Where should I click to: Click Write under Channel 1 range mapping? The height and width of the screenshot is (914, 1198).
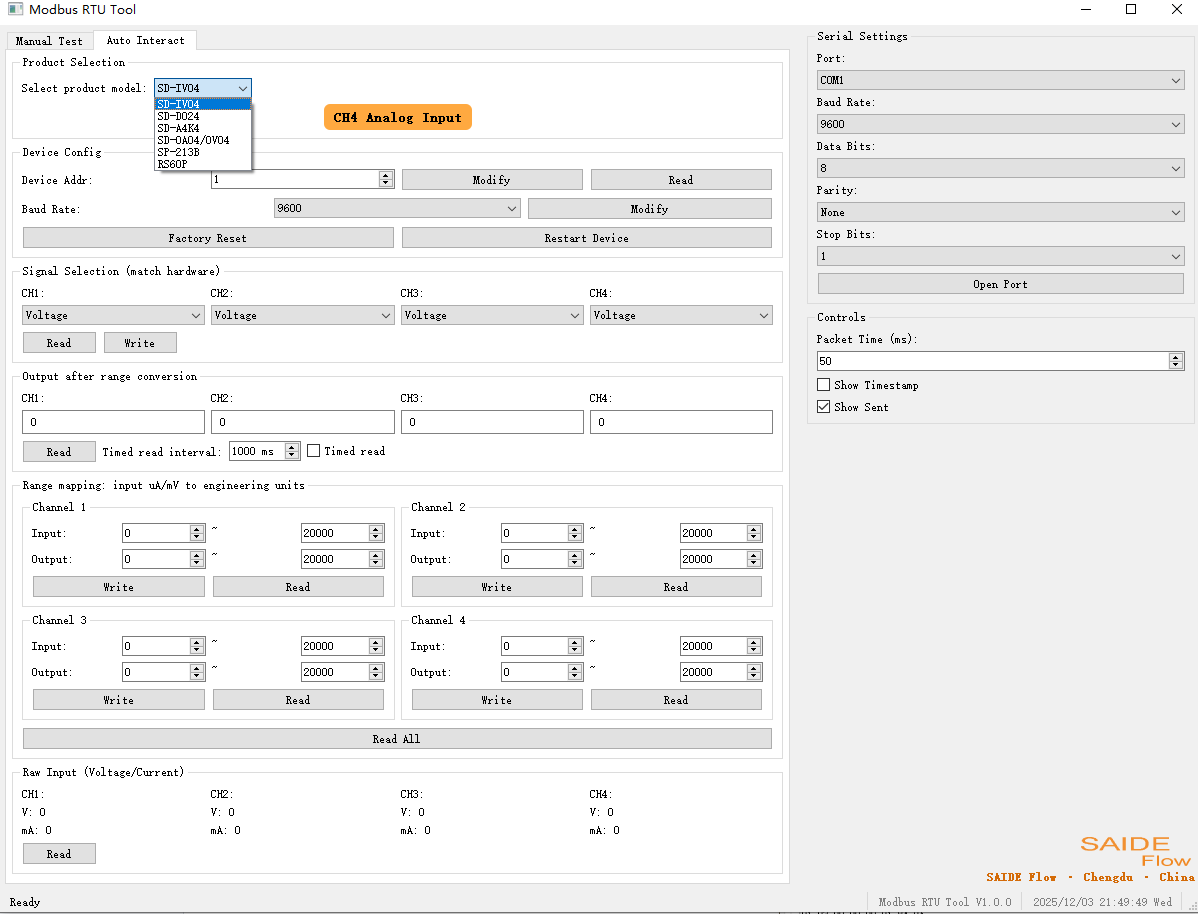click(118, 586)
